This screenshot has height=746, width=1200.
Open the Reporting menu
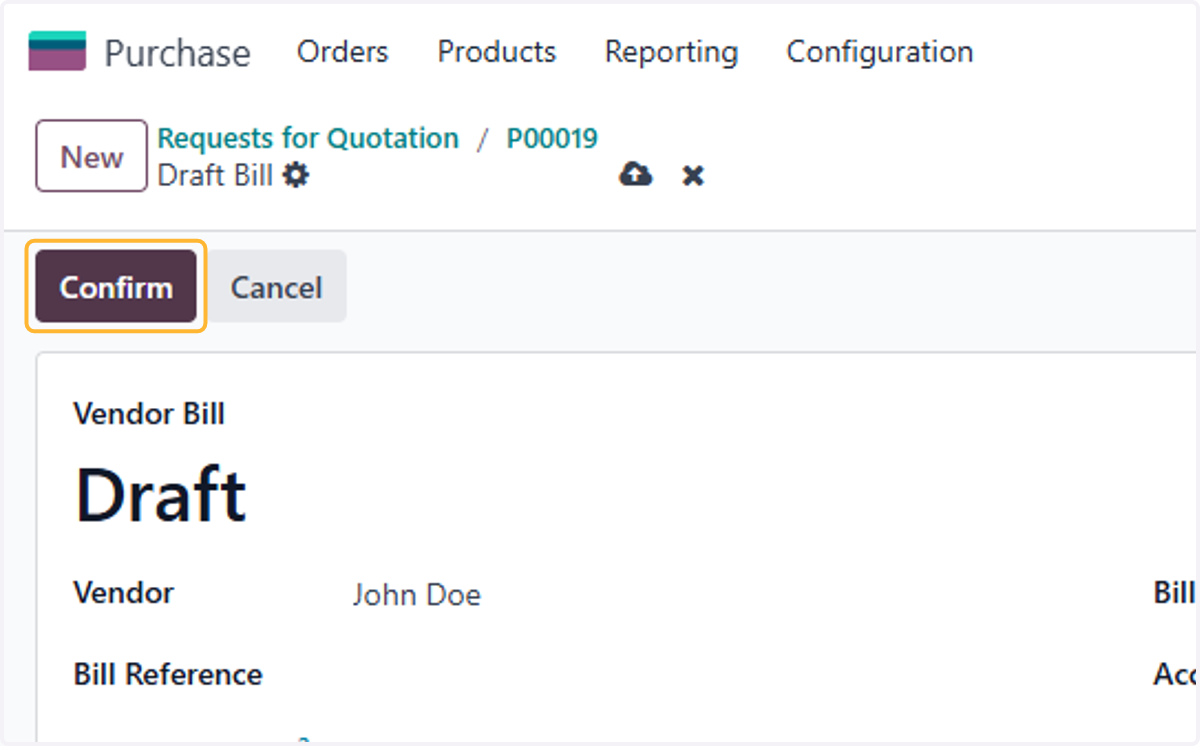(672, 52)
